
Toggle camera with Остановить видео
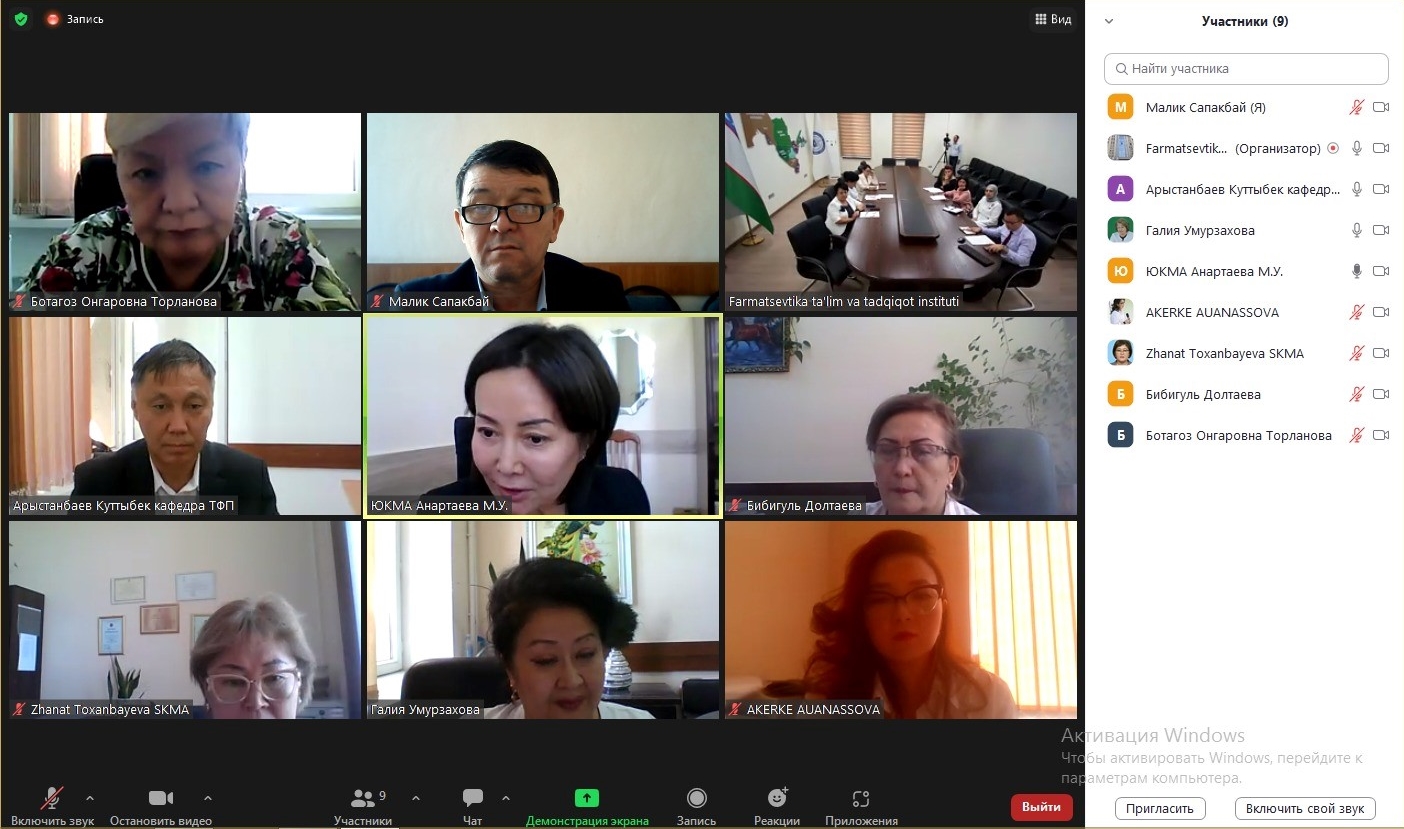tap(161, 798)
